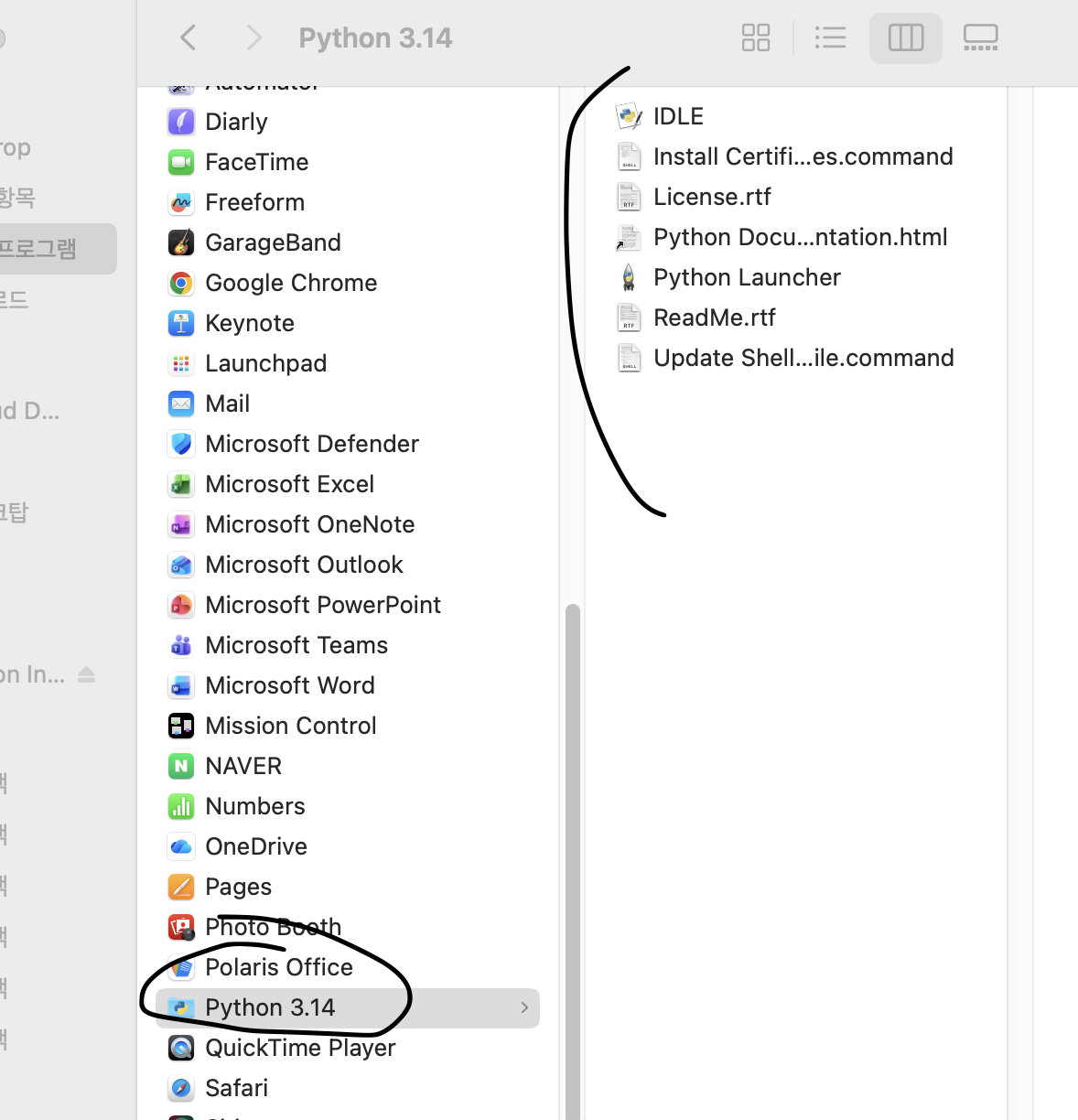
Task: Click the Launchpad grid icon
Action: 181,363
